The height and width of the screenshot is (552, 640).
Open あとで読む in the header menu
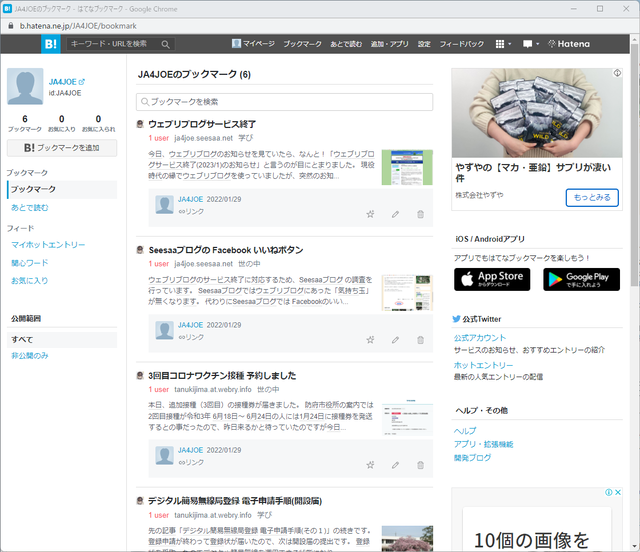[x=346, y=44]
